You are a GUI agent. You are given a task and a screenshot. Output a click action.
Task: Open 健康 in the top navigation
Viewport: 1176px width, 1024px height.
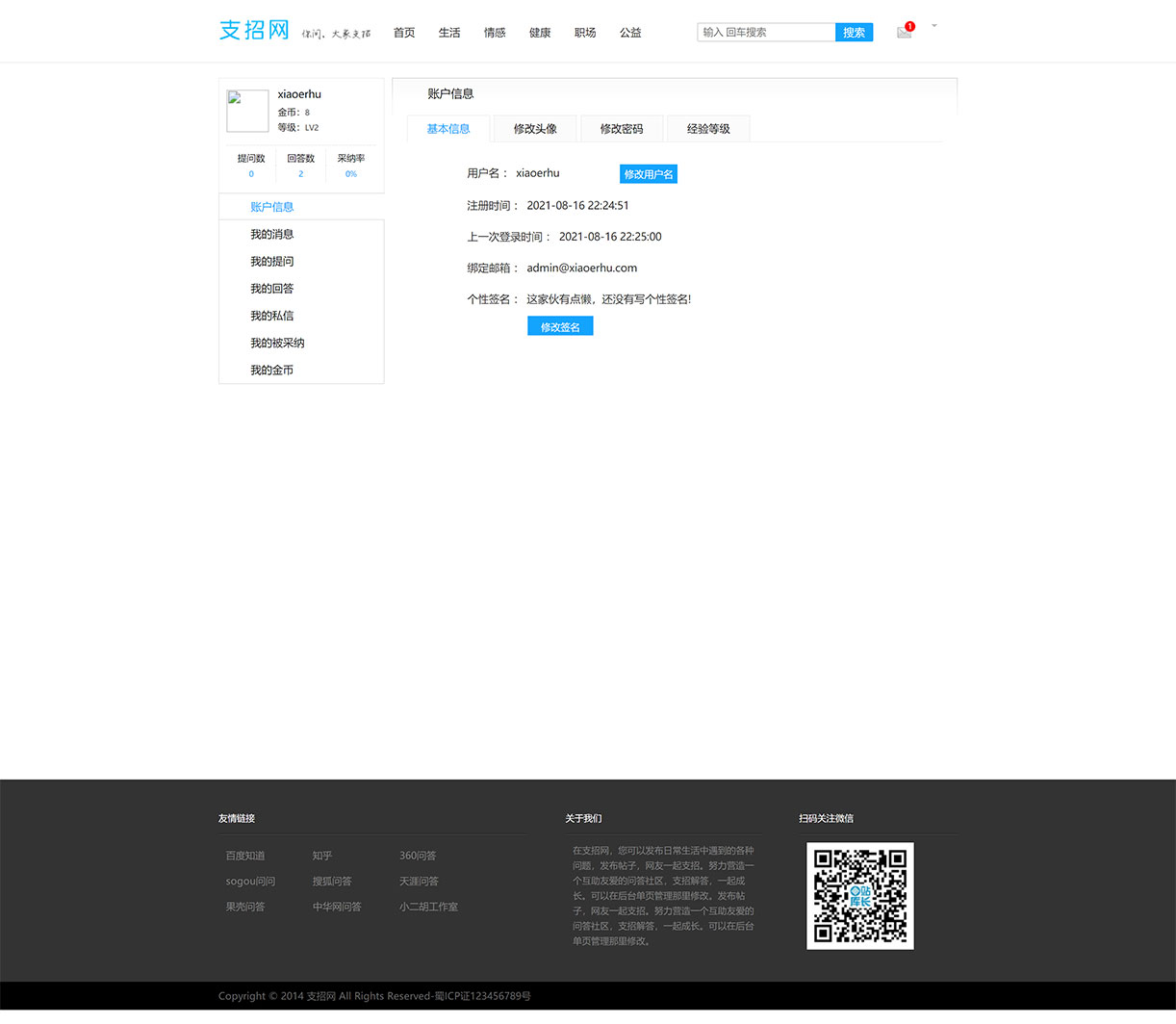[x=540, y=32]
